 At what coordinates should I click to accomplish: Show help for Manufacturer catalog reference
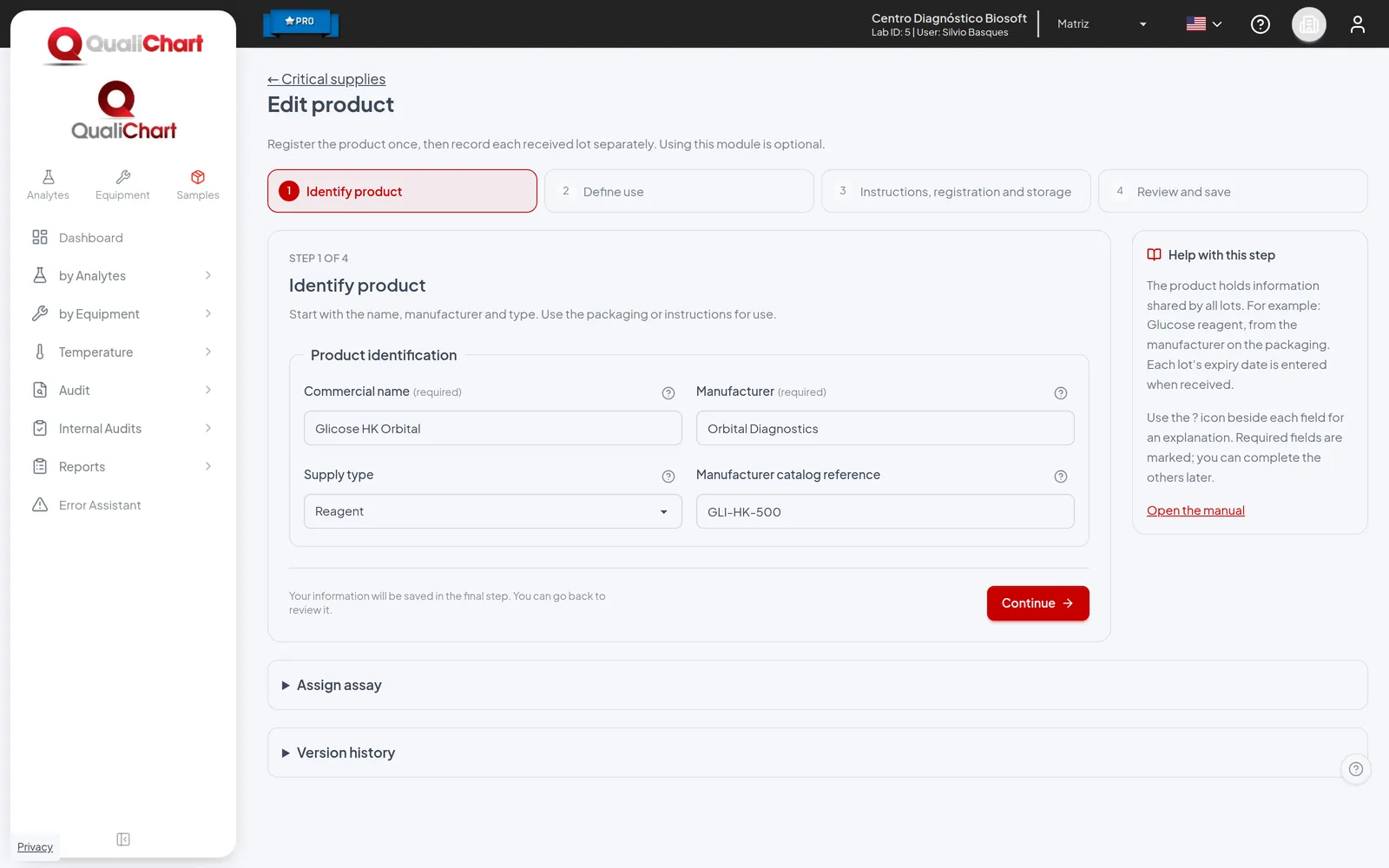1061,477
